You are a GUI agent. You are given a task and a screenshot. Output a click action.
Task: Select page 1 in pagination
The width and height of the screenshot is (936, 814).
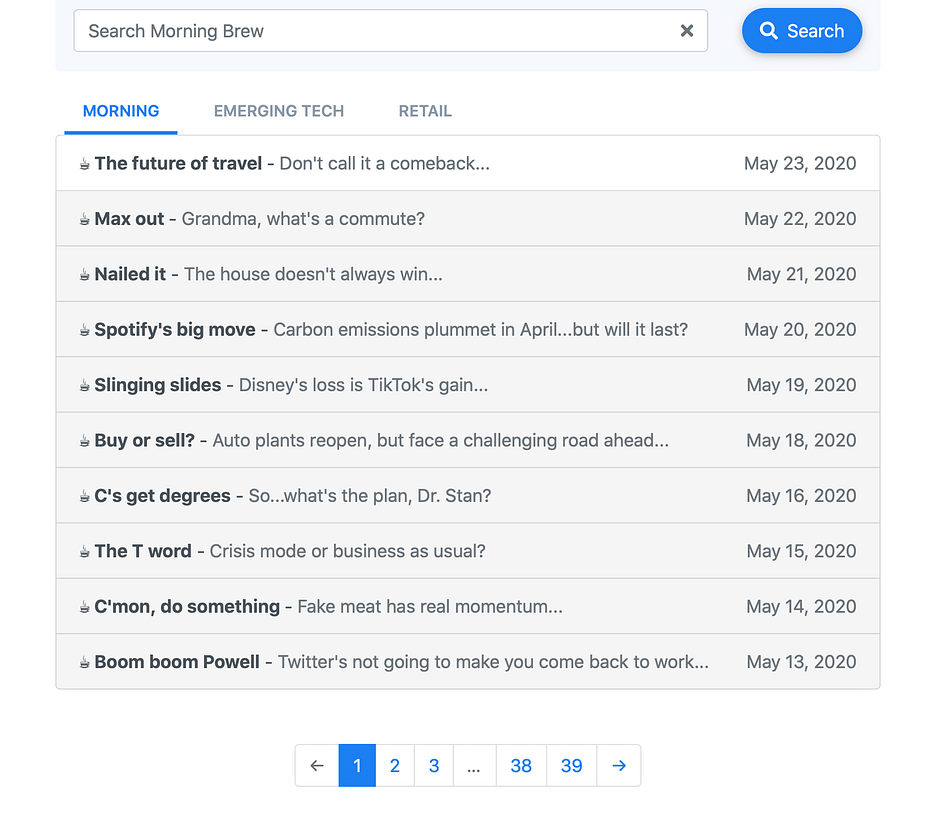357,765
